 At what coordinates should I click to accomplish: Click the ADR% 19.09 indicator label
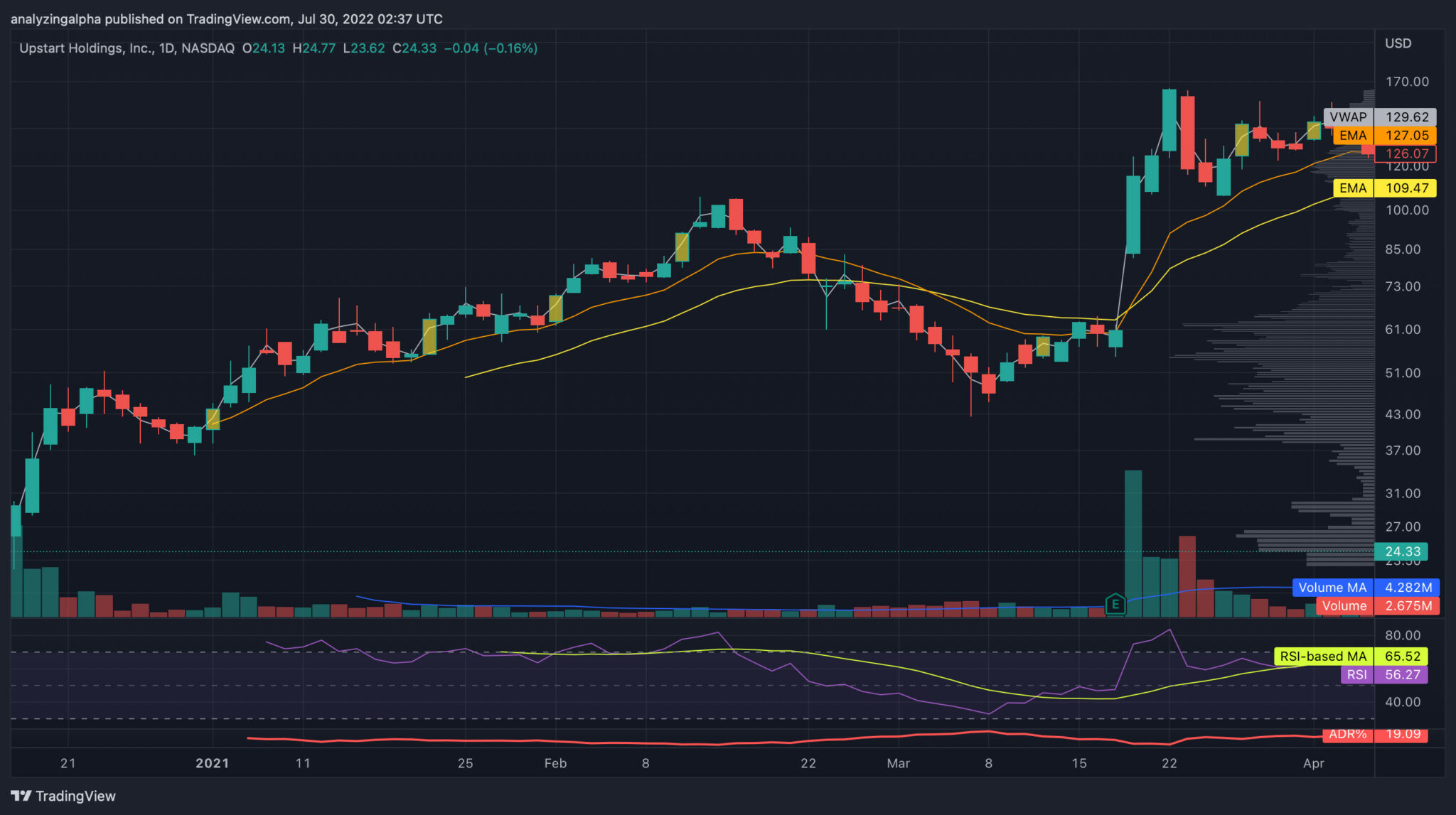[1375, 735]
